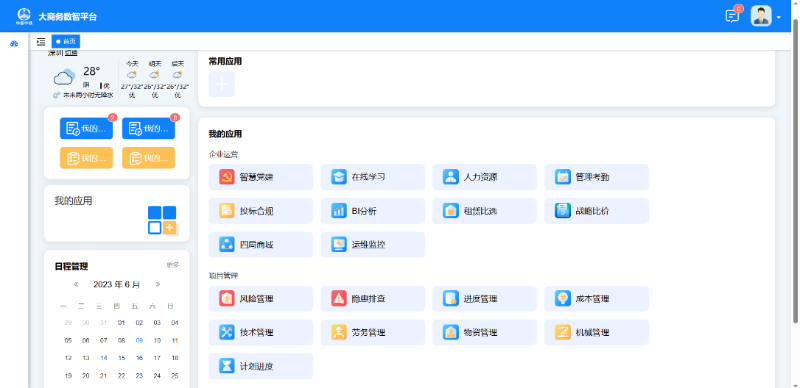Open the blue 我的… button with badge 8
800x388 pixels.
(x=148, y=128)
